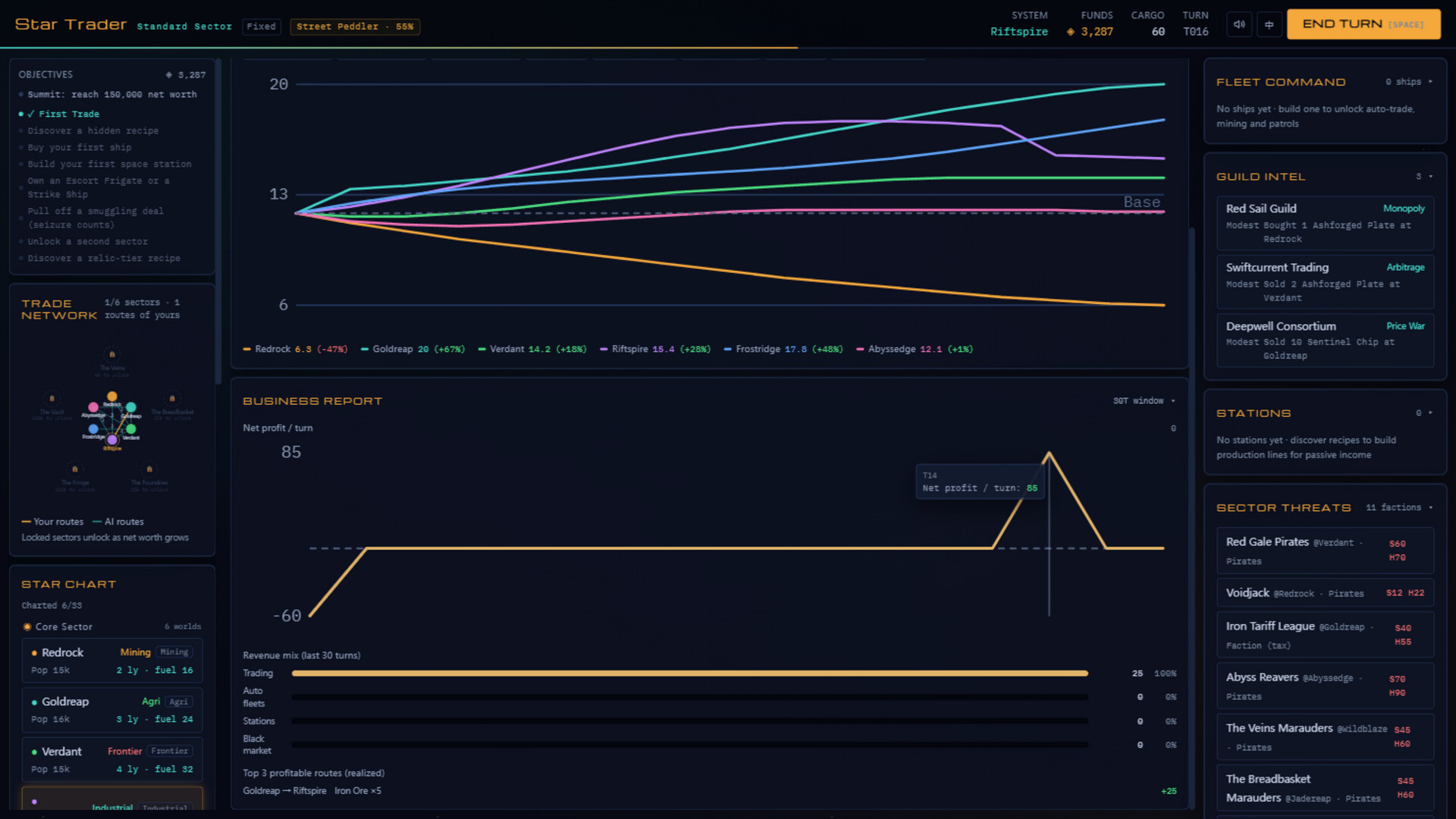Screen dimensions: 1456x819
Task: Open the Red Sail Guild intel card
Action: (1325, 223)
